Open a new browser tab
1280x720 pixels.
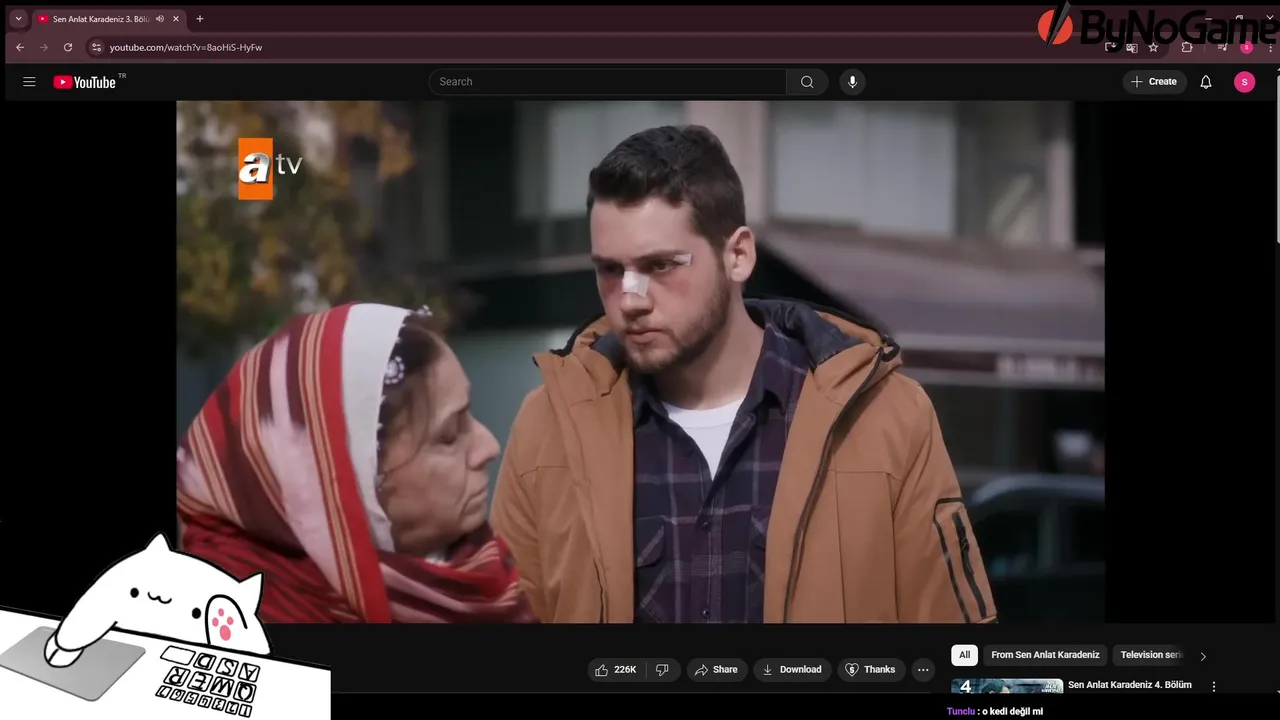coord(200,19)
